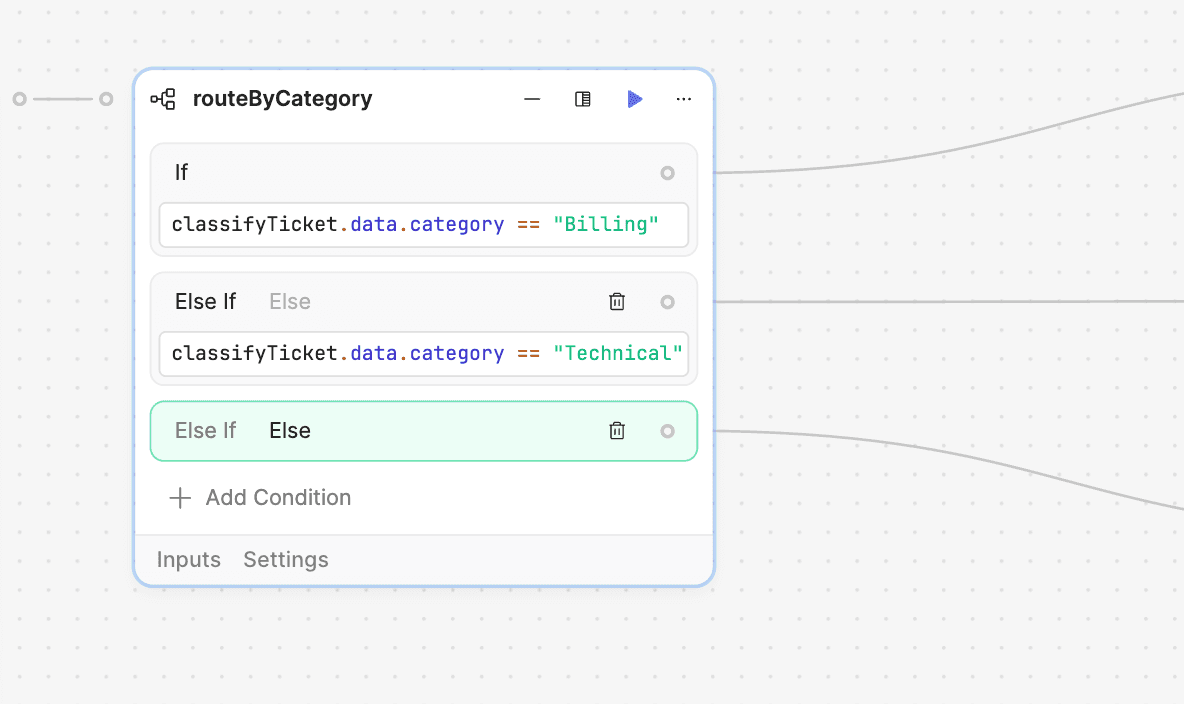Viewport: 1184px width, 704px height.
Task: Collapse the node using the minimize icon
Action: point(532,99)
